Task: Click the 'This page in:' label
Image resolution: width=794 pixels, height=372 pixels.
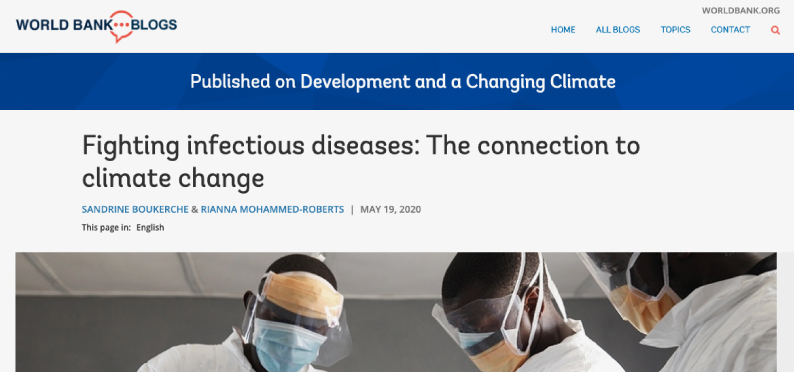Action: tap(106, 227)
